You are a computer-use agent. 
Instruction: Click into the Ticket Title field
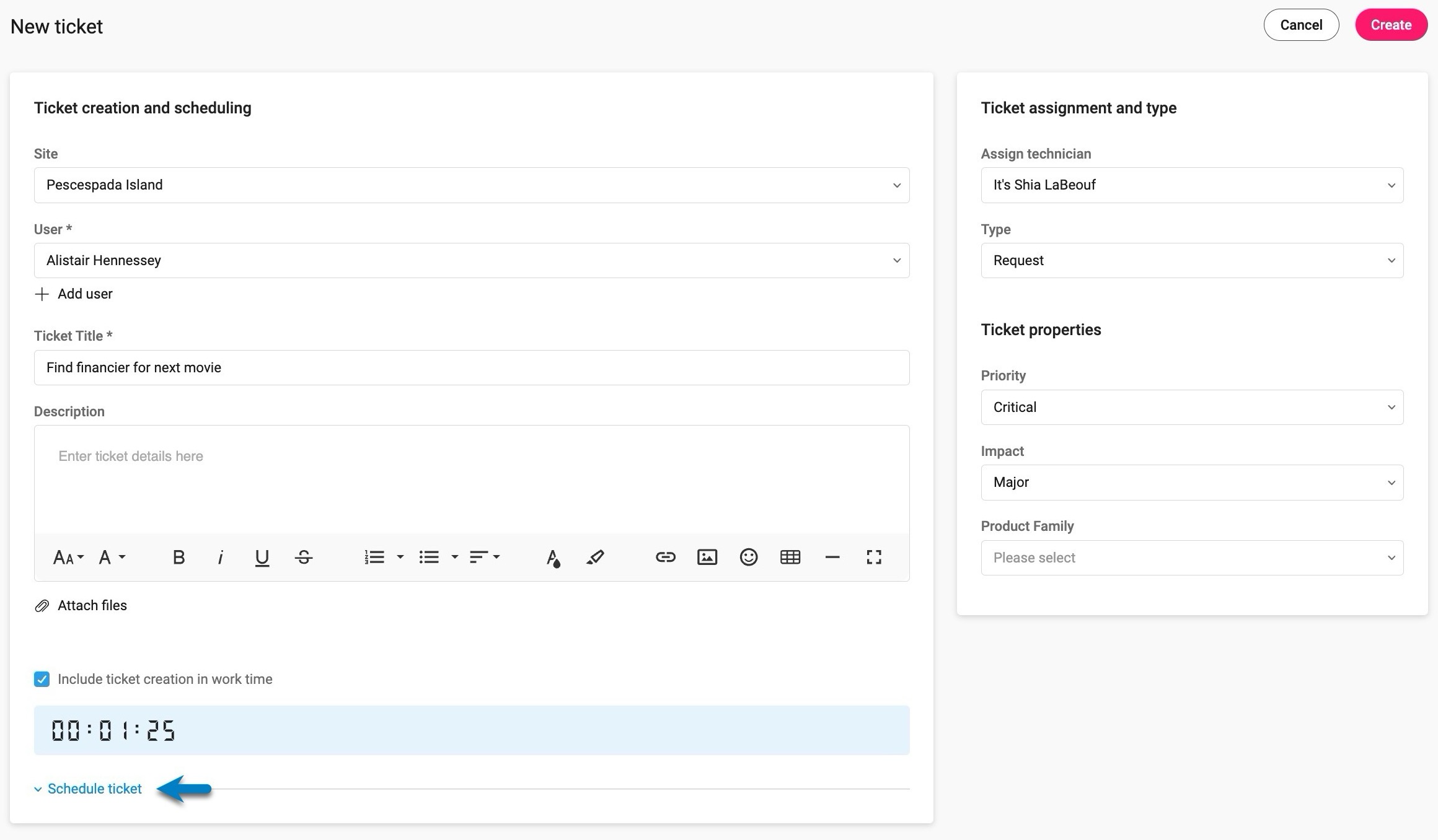pos(472,368)
